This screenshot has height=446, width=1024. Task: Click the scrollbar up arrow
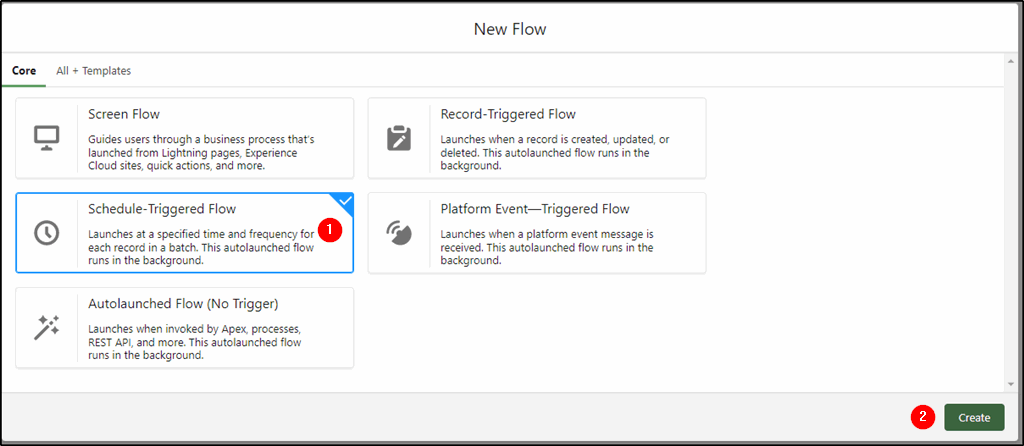coord(1012,61)
